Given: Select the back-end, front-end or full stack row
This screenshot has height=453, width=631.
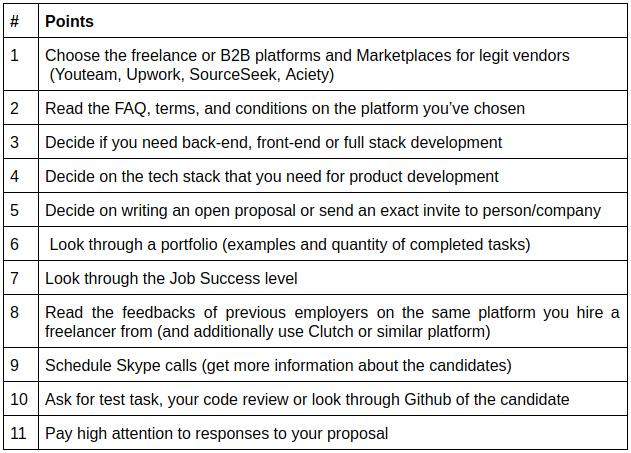Looking at the screenshot, I should click(273, 142).
